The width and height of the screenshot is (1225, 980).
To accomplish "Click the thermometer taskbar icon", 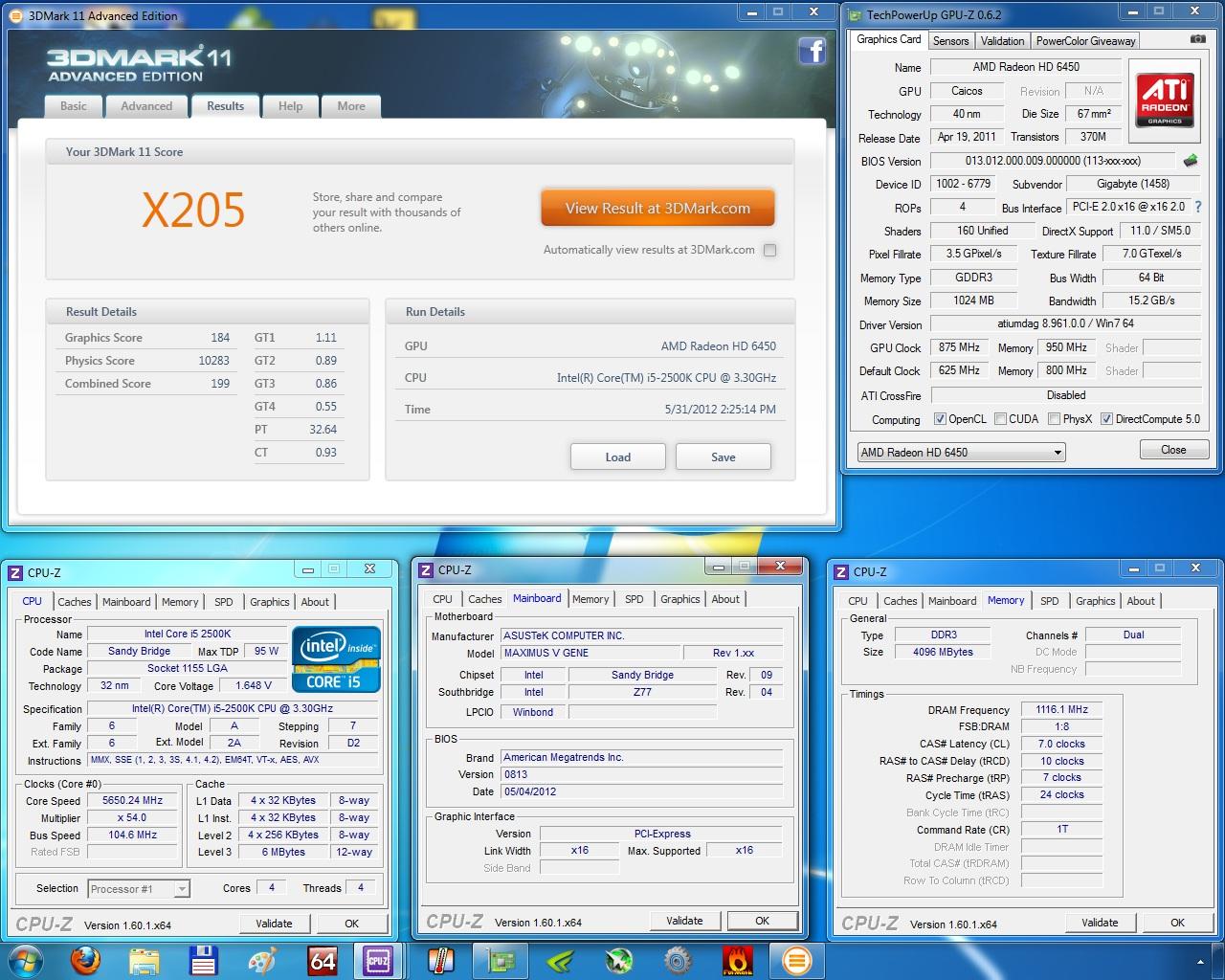I will pyautogui.click(x=440, y=960).
